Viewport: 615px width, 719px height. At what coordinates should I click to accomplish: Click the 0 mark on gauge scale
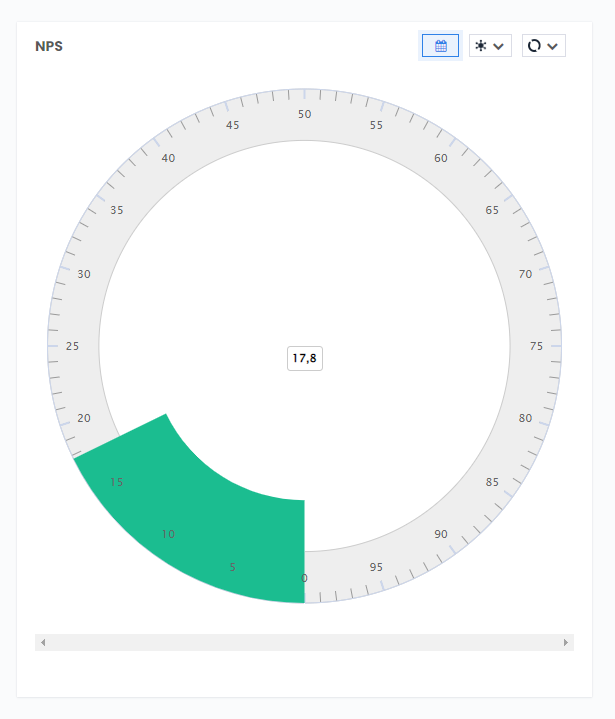(305, 578)
